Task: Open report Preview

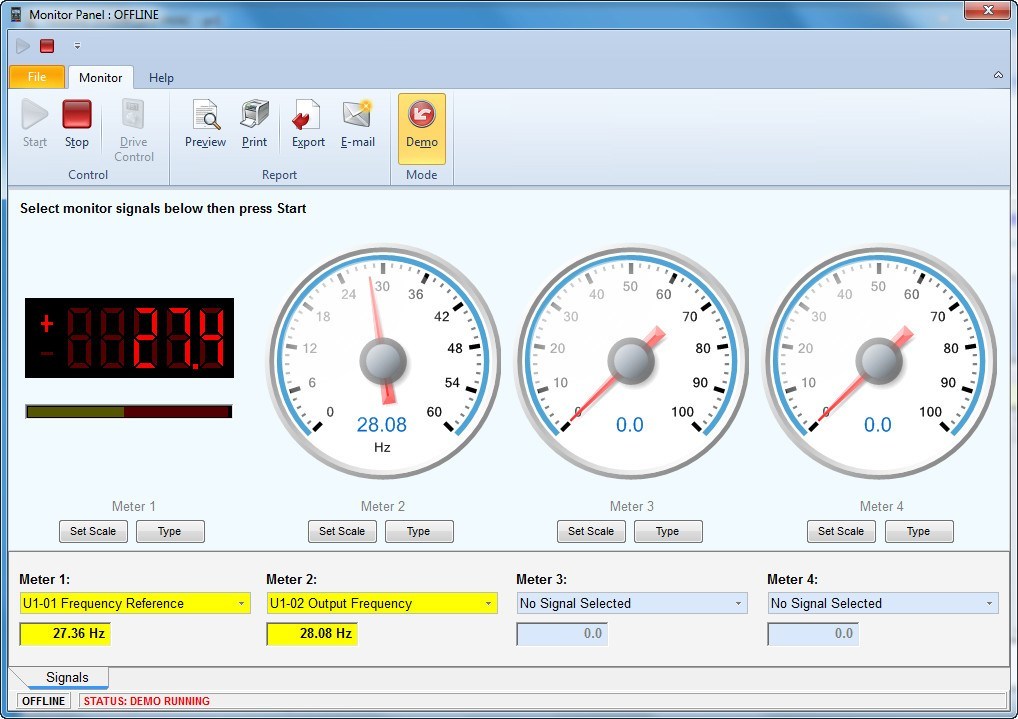Action: (205, 123)
